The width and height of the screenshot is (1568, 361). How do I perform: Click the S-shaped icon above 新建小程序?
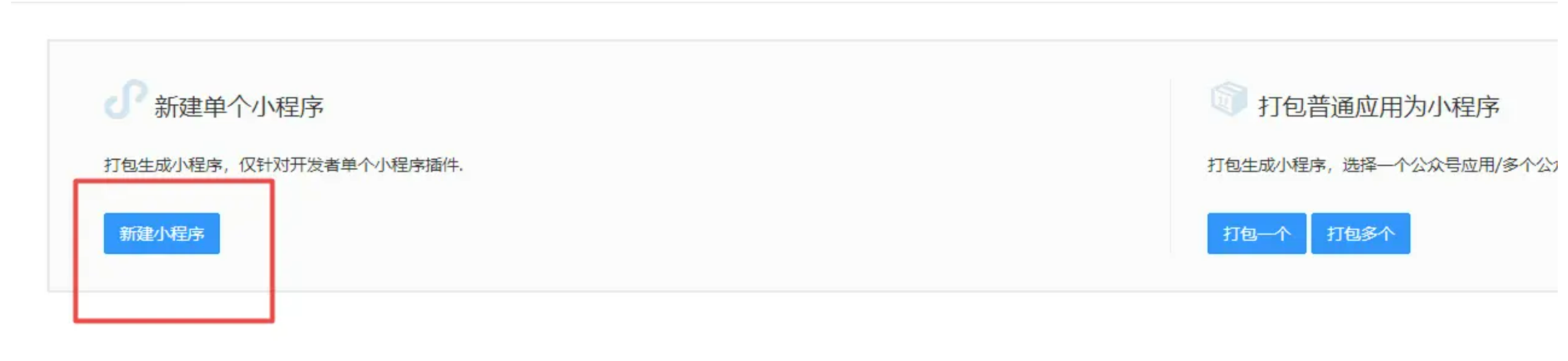[x=126, y=100]
